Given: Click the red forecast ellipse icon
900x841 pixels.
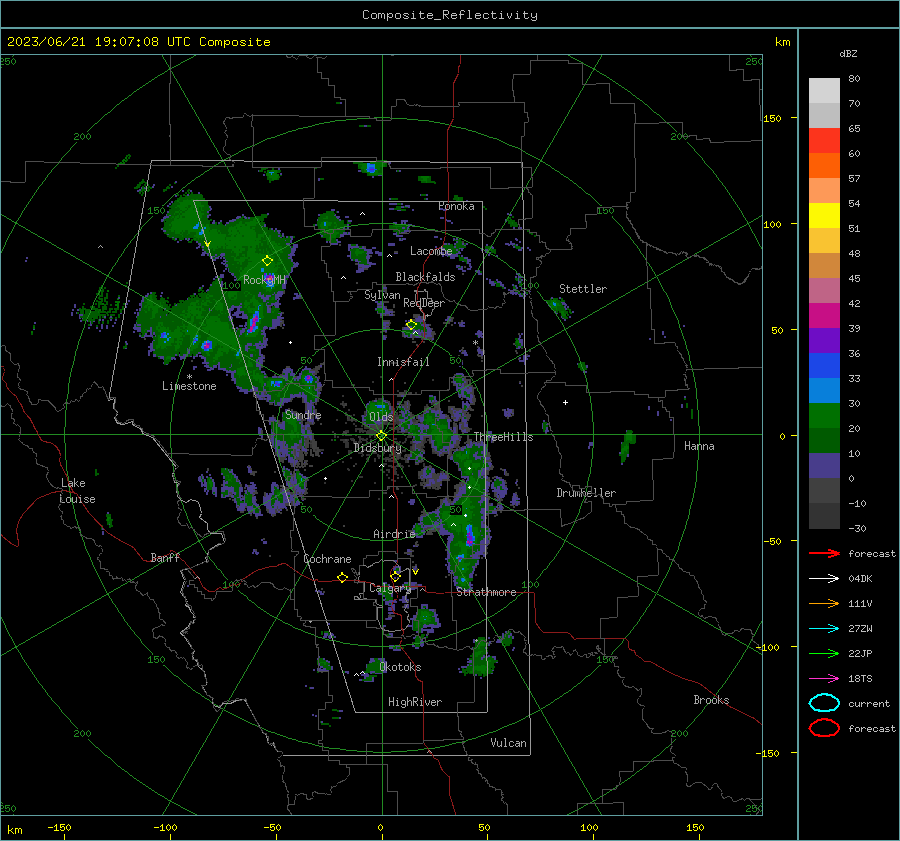Looking at the screenshot, I should tap(824, 728).
